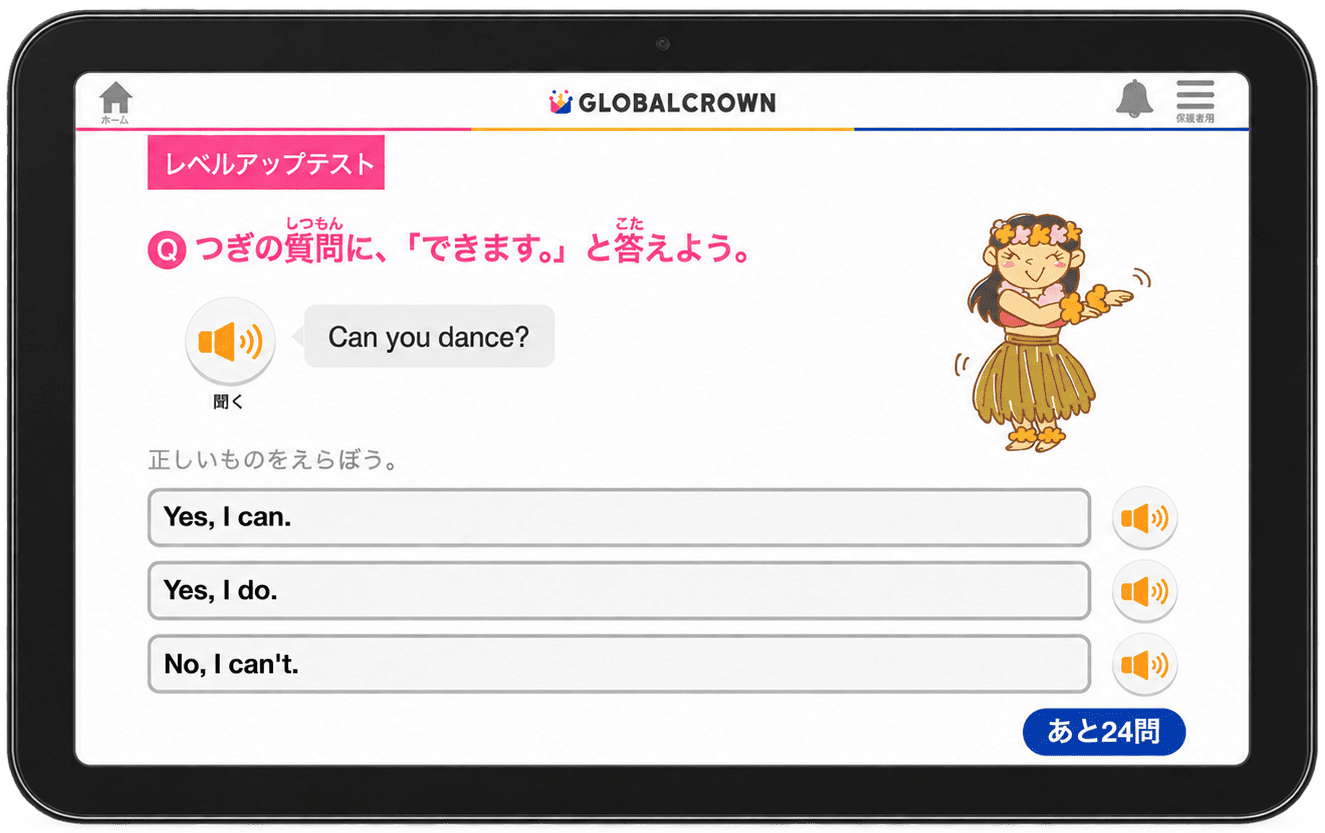Play audio for "Yes, I can."
This screenshot has height=833, width=1325.
pyautogui.click(x=1145, y=518)
